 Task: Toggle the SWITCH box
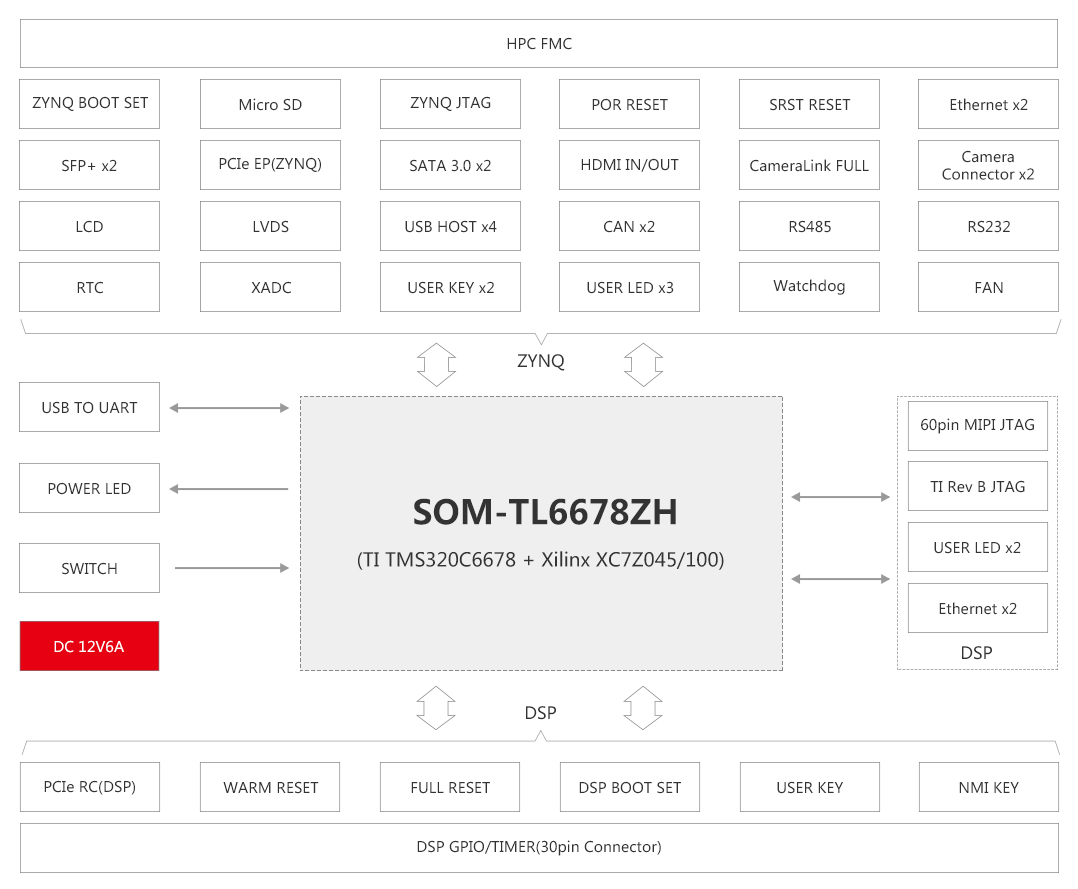(90, 568)
